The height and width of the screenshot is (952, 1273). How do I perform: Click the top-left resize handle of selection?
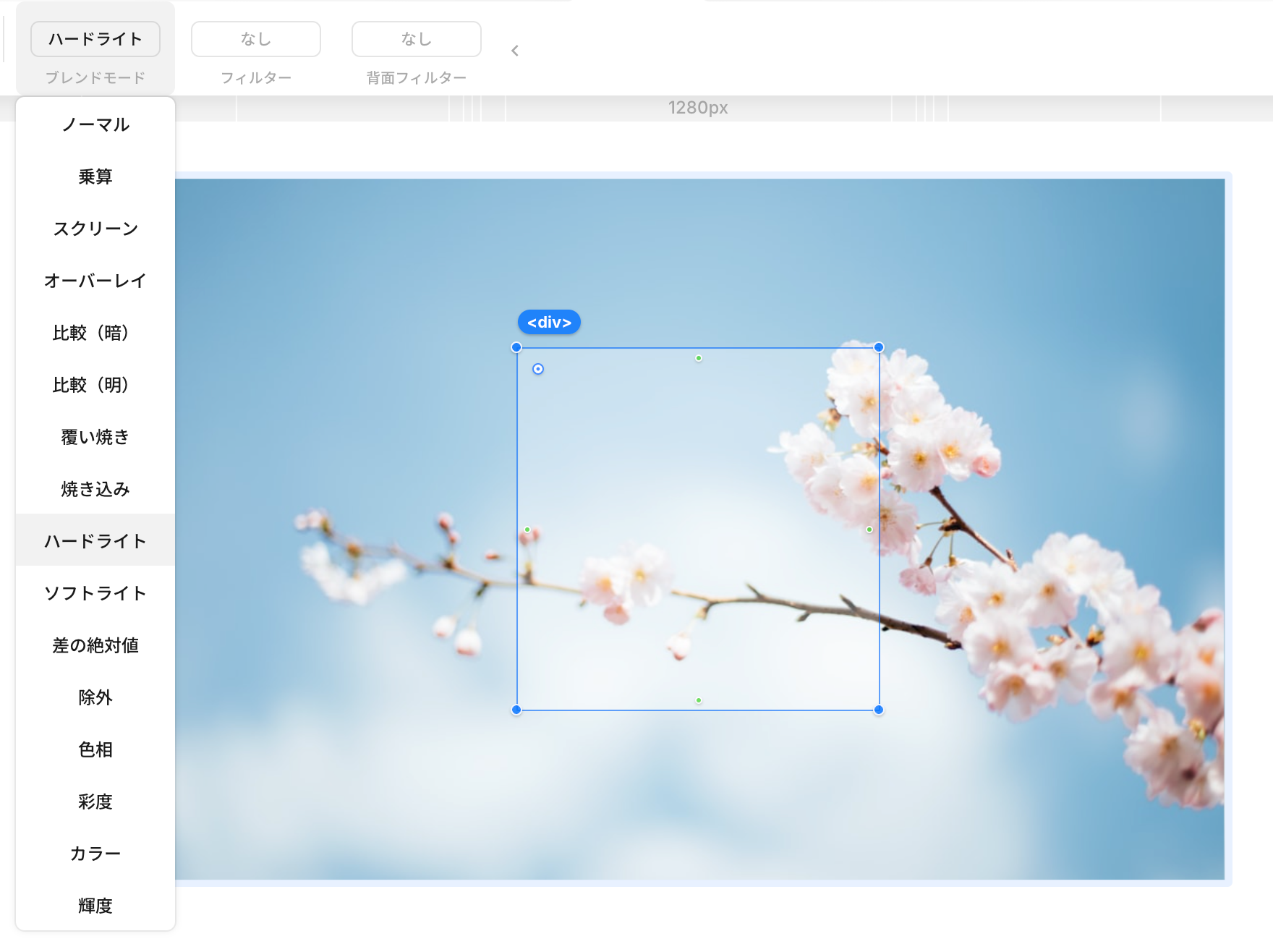click(516, 347)
